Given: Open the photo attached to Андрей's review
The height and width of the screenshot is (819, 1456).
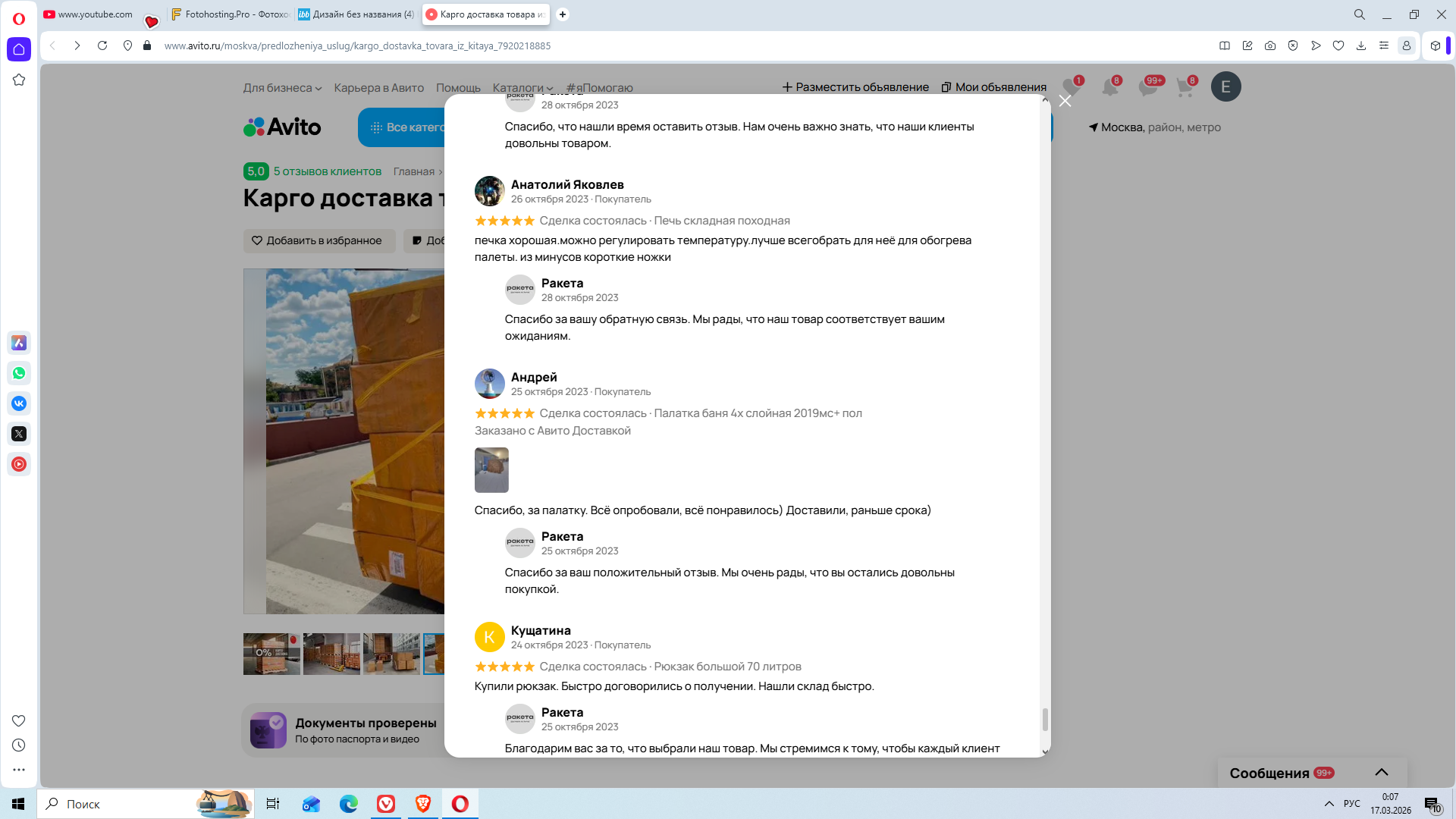Looking at the screenshot, I should [x=491, y=469].
